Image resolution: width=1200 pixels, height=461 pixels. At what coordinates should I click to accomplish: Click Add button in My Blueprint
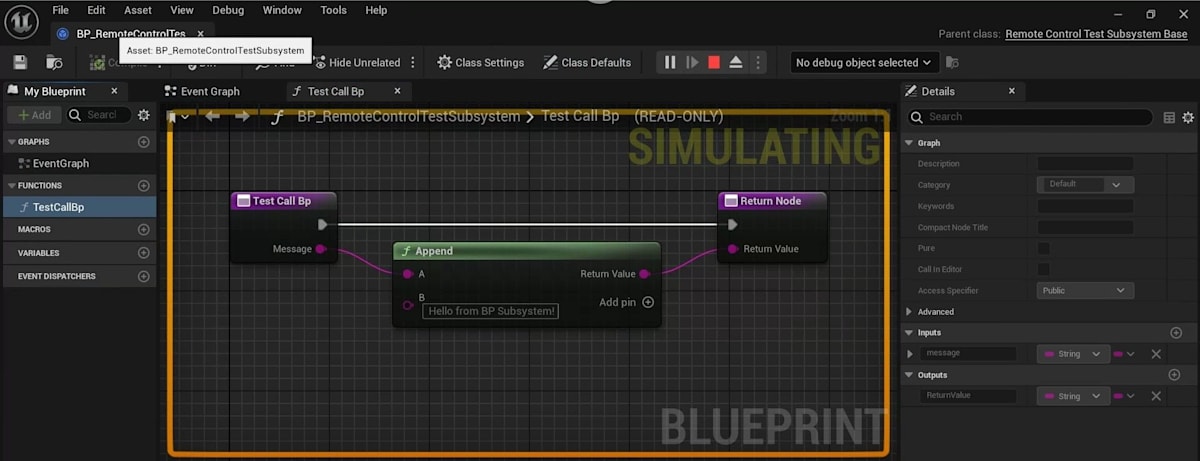(35, 115)
